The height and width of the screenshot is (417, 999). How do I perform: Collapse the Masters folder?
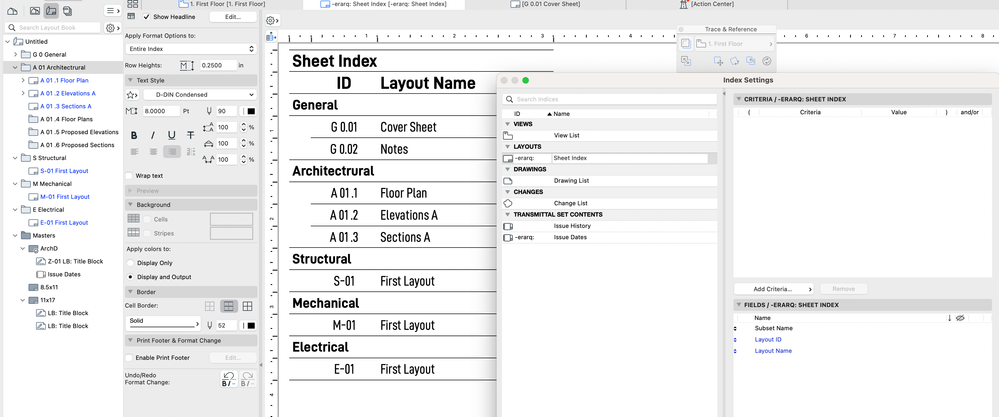[15, 236]
